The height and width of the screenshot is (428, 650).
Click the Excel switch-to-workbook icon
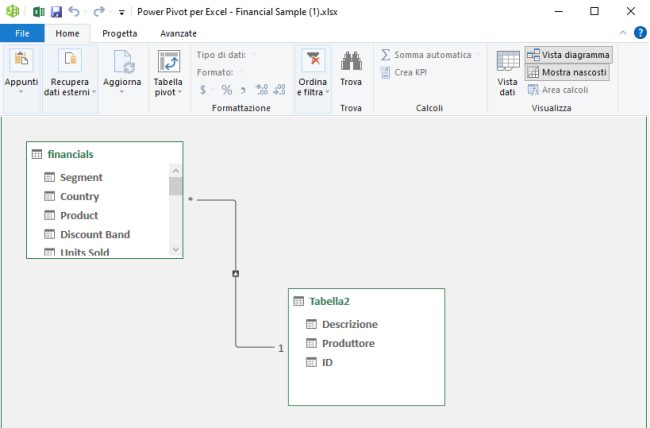39,12
